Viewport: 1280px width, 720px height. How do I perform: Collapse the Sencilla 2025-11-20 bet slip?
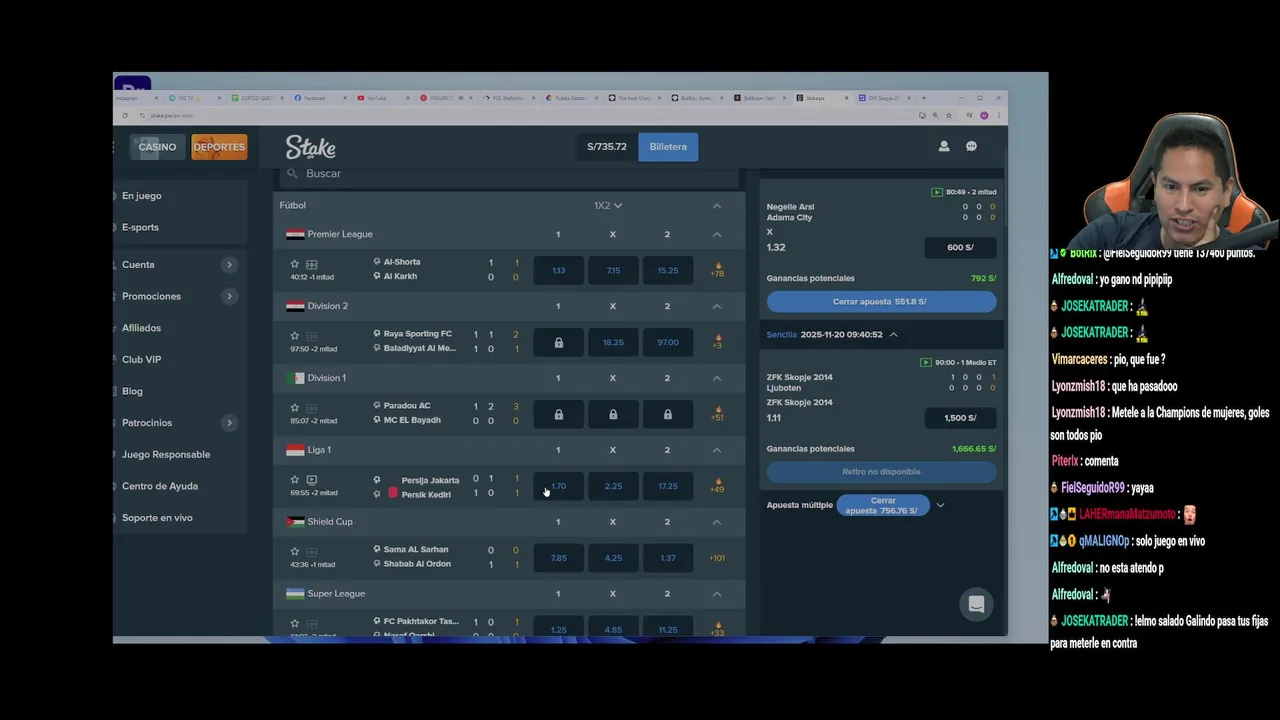click(x=893, y=334)
